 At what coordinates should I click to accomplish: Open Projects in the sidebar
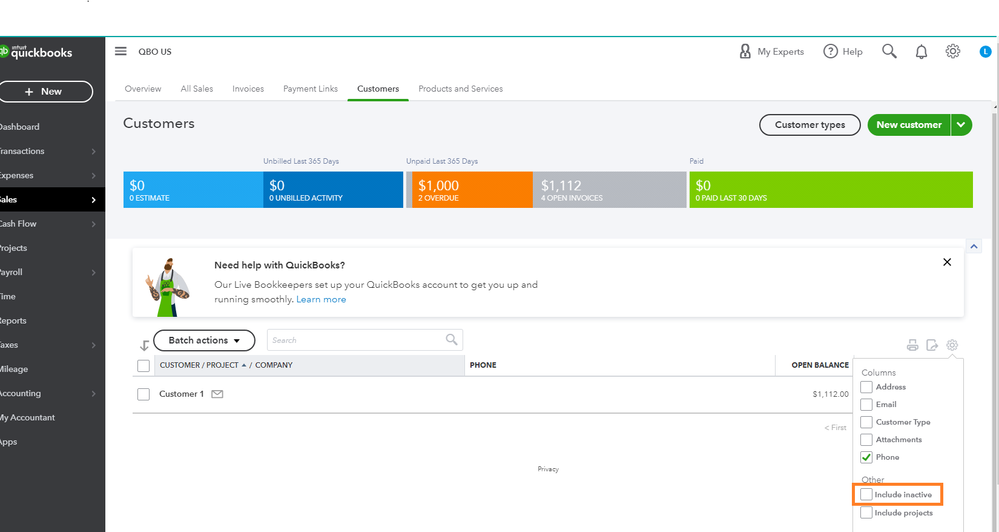[13, 248]
